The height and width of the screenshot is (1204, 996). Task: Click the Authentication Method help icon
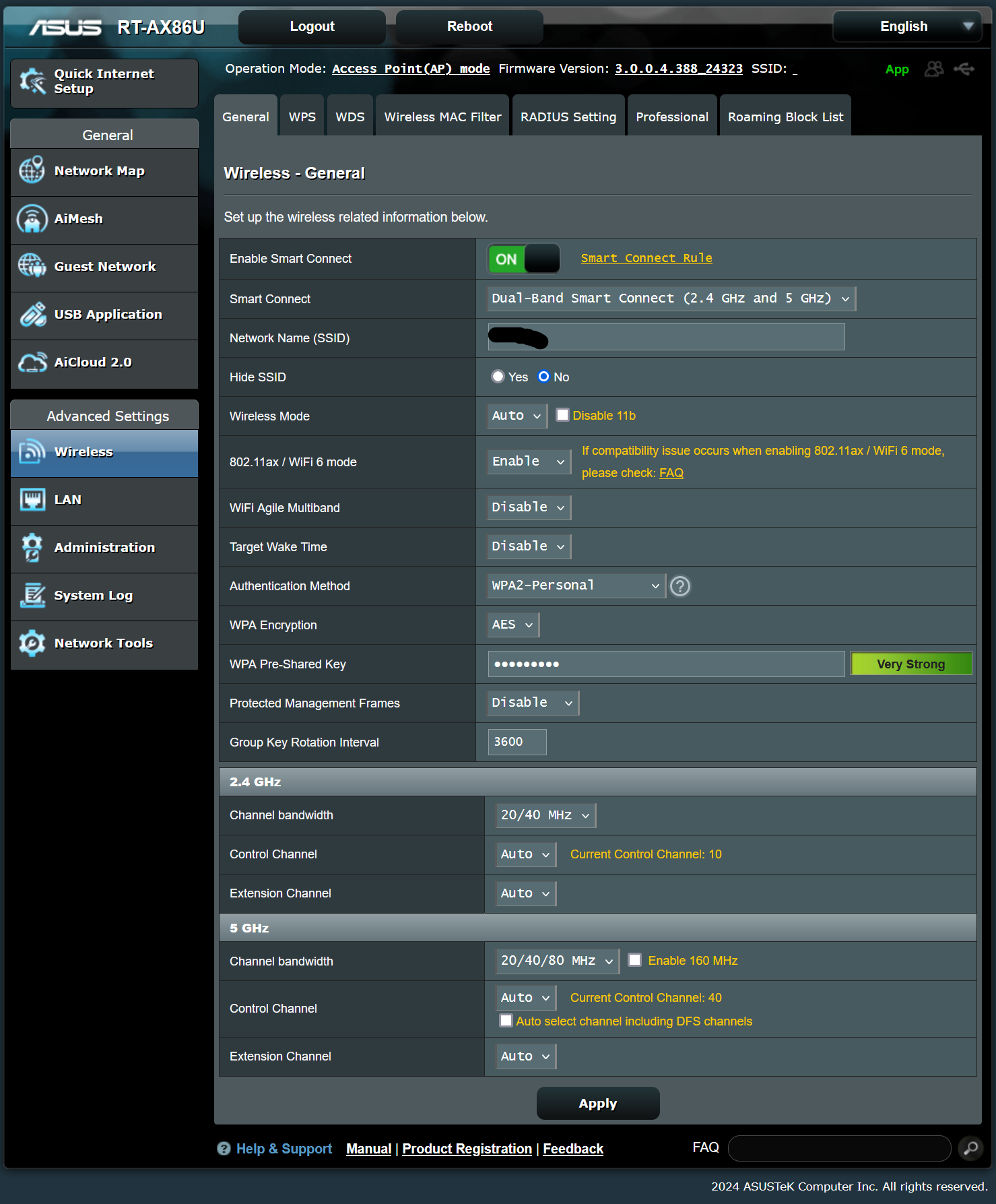click(x=680, y=586)
